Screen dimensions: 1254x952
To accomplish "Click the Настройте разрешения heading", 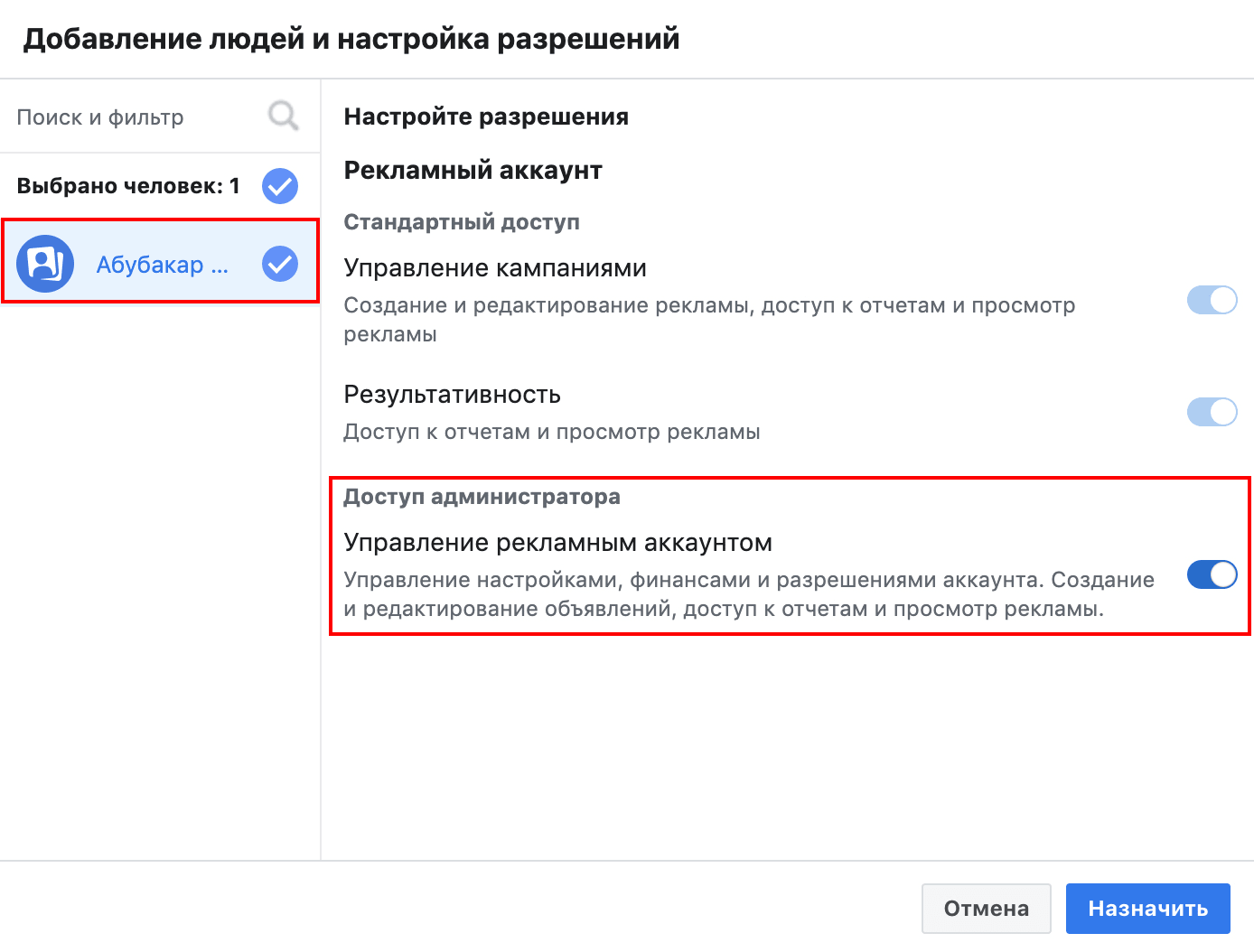I will (x=486, y=117).
